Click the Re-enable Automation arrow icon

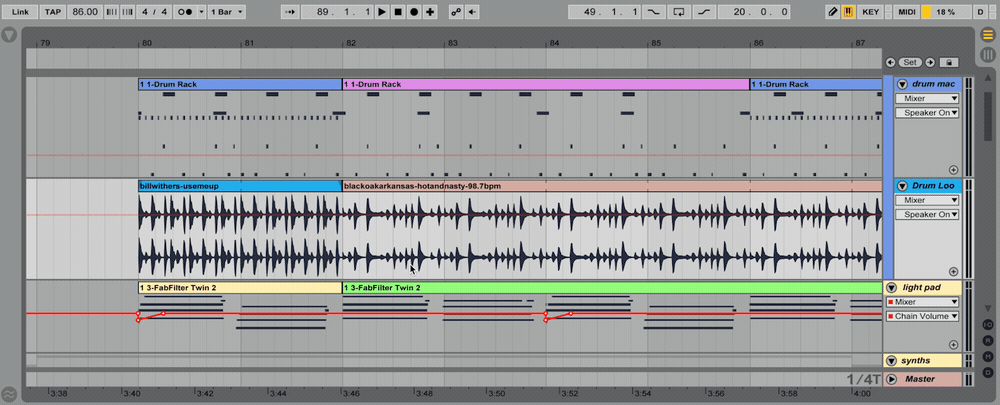pyautogui.click(x=472, y=12)
